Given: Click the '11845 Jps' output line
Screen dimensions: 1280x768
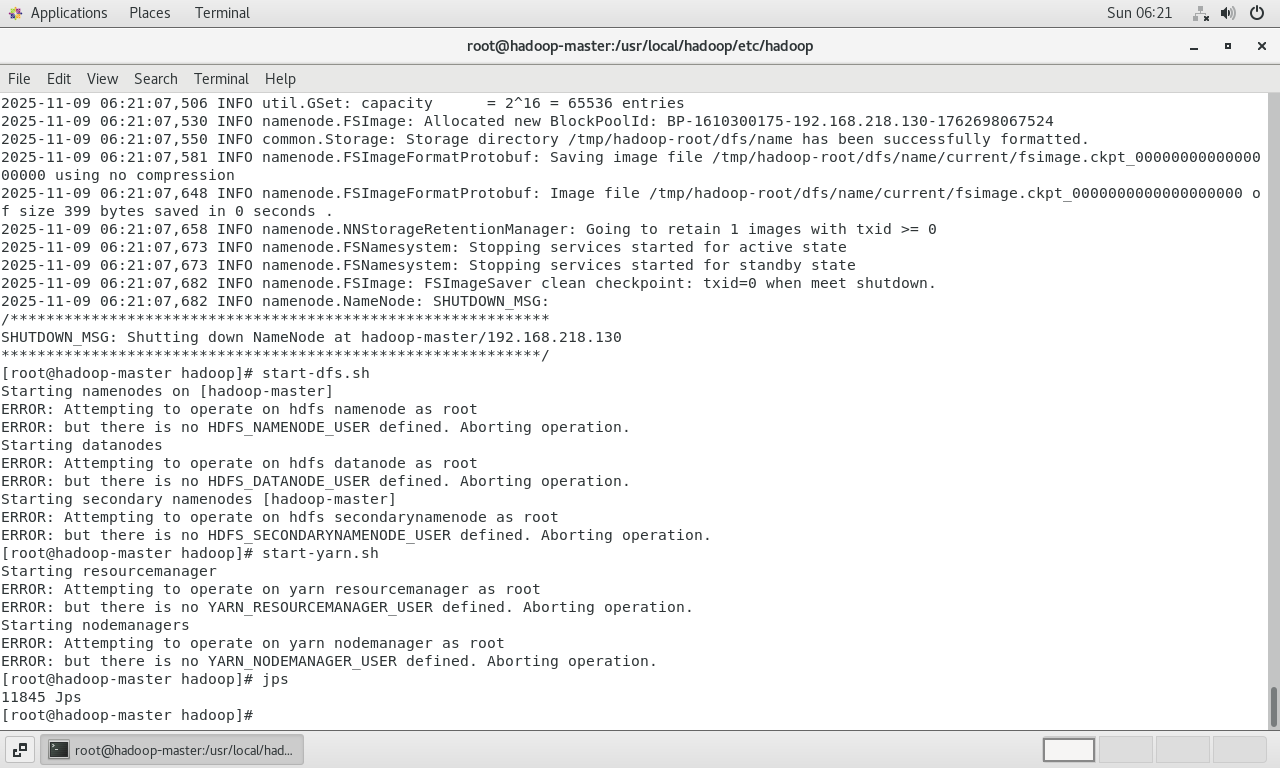Looking at the screenshot, I should tap(41, 697).
